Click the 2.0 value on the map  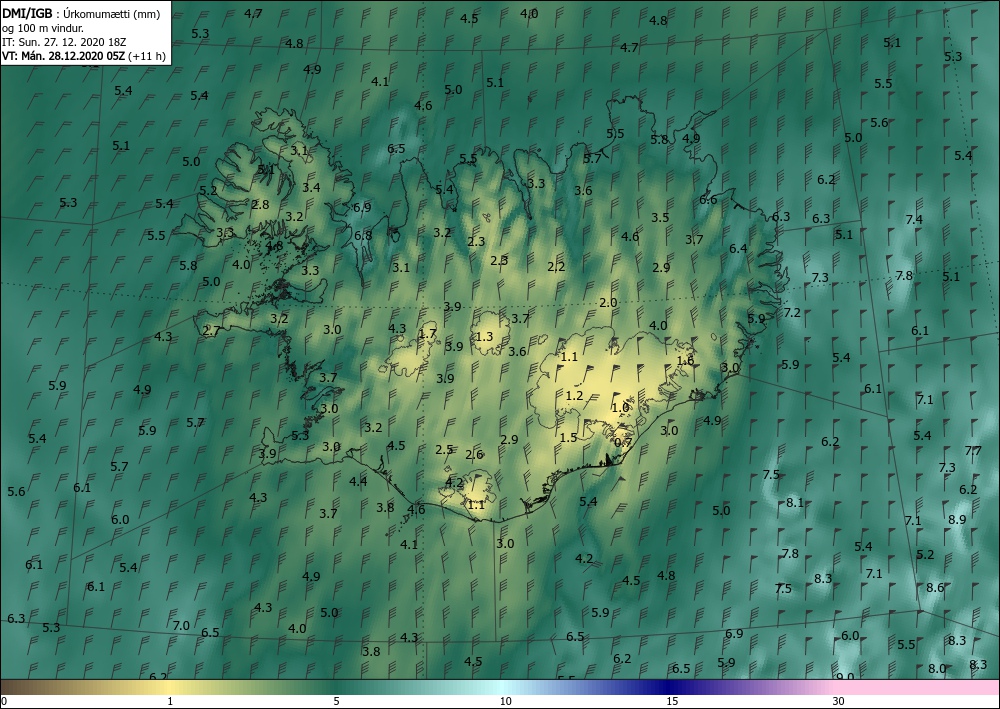[608, 302]
